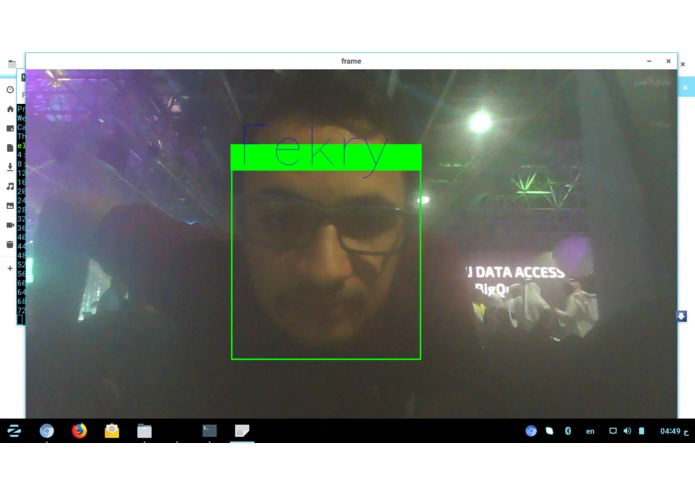The width and height of the screenshot is (695, 494).
Task: Open Recent in file manager sidebar
Action: tap(10, 90)
